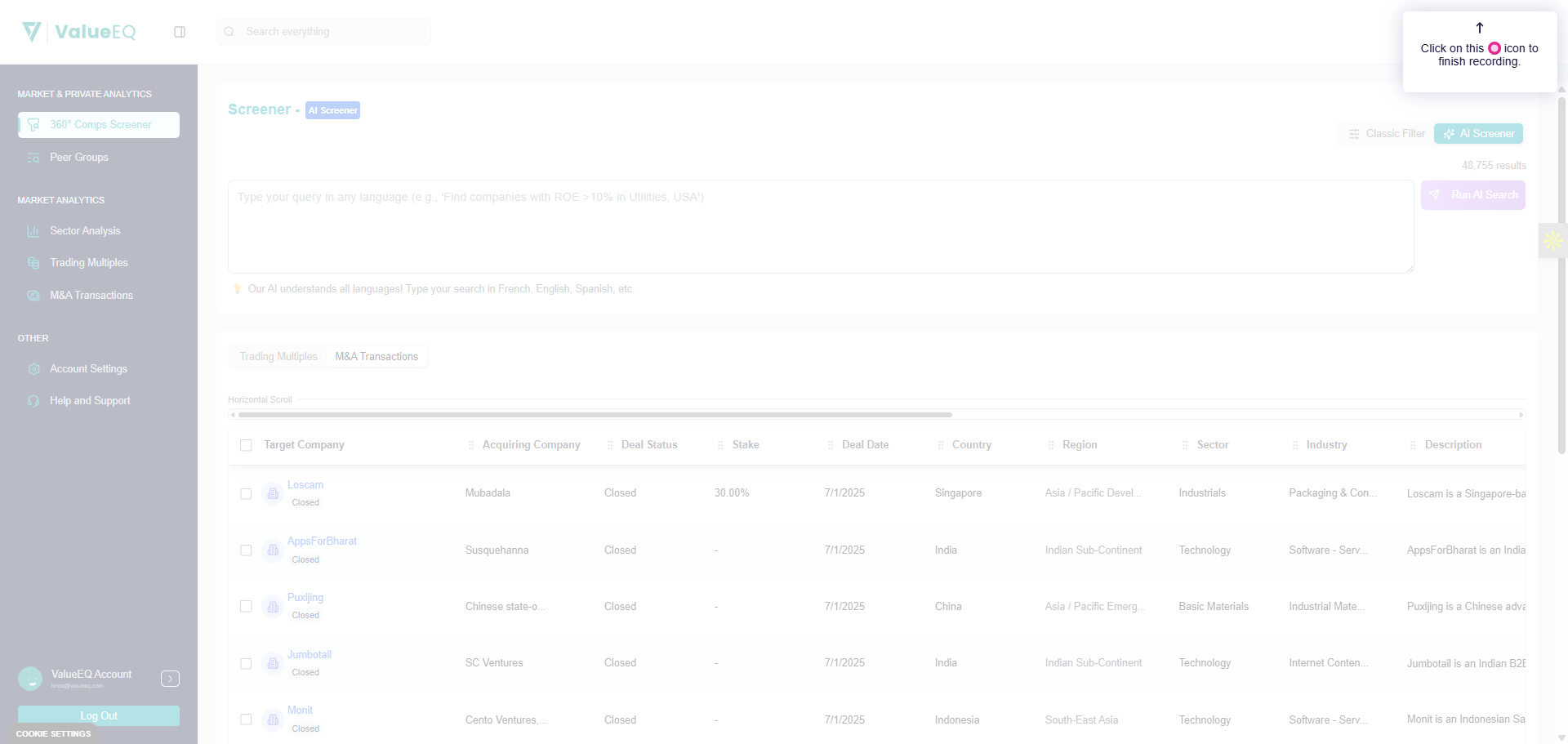
Task: Click the Account Settings gear icon
Action: [x=33, y=369]
